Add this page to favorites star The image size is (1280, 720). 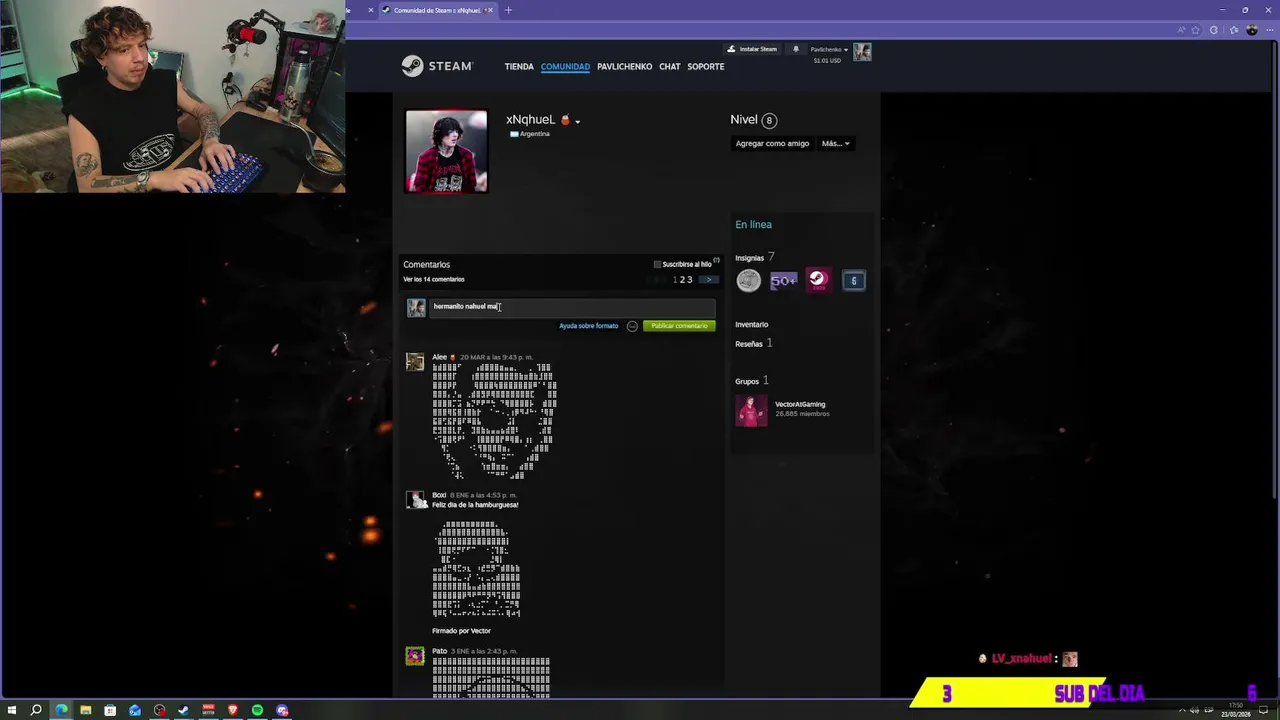coord(1195,30)
